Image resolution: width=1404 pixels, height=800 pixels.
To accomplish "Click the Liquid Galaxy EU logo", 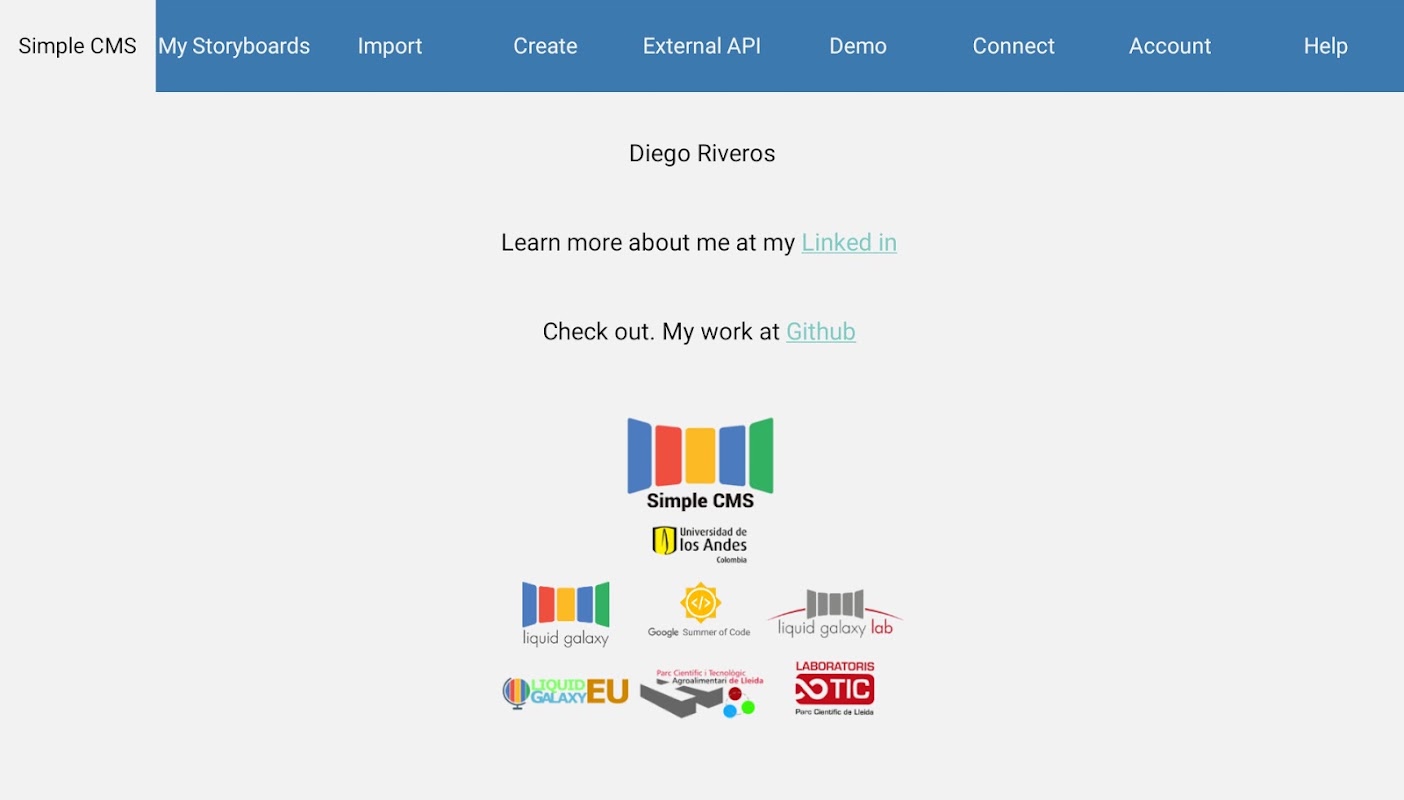I will click(565, 692).
